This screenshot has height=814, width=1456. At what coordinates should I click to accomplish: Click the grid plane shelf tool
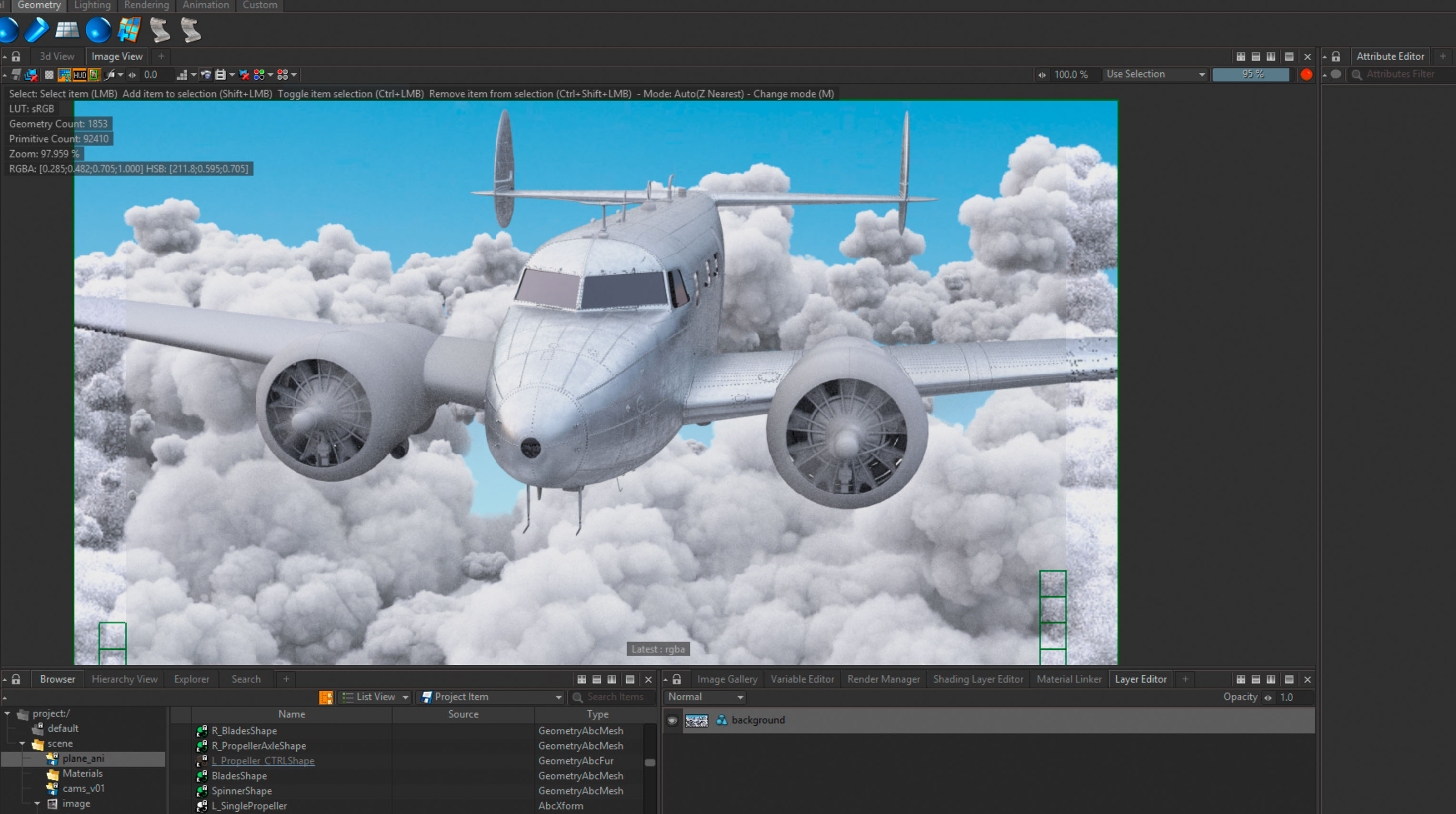point(67,30)
